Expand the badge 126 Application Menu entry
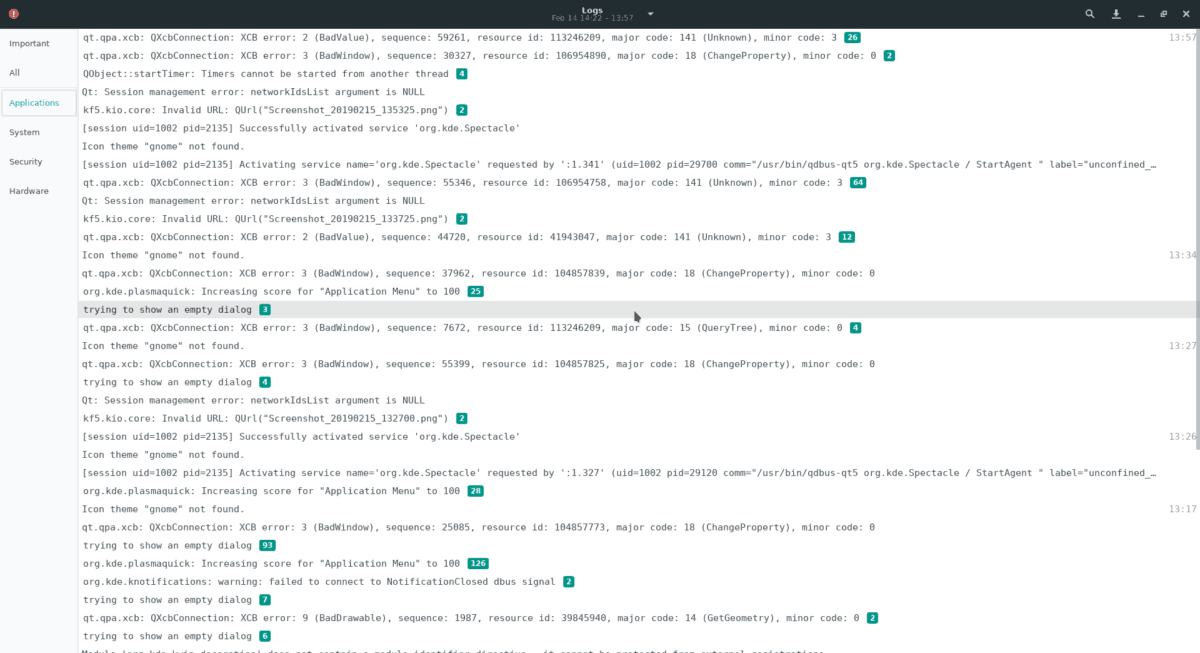The width and height of the screenshot is (1200, 653). (639, 563)
